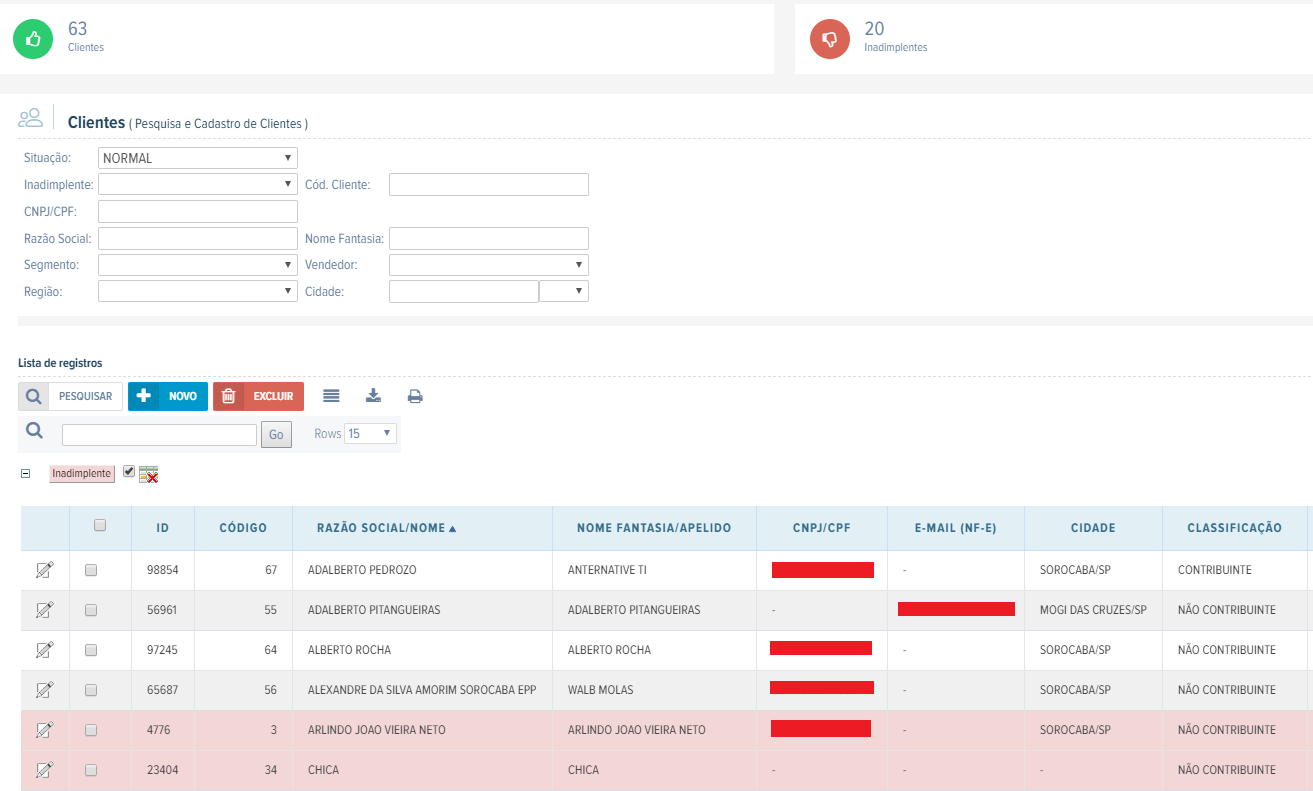
Task: Select the checkbox for ID 98854 row
Action: (x=91, y=570)
